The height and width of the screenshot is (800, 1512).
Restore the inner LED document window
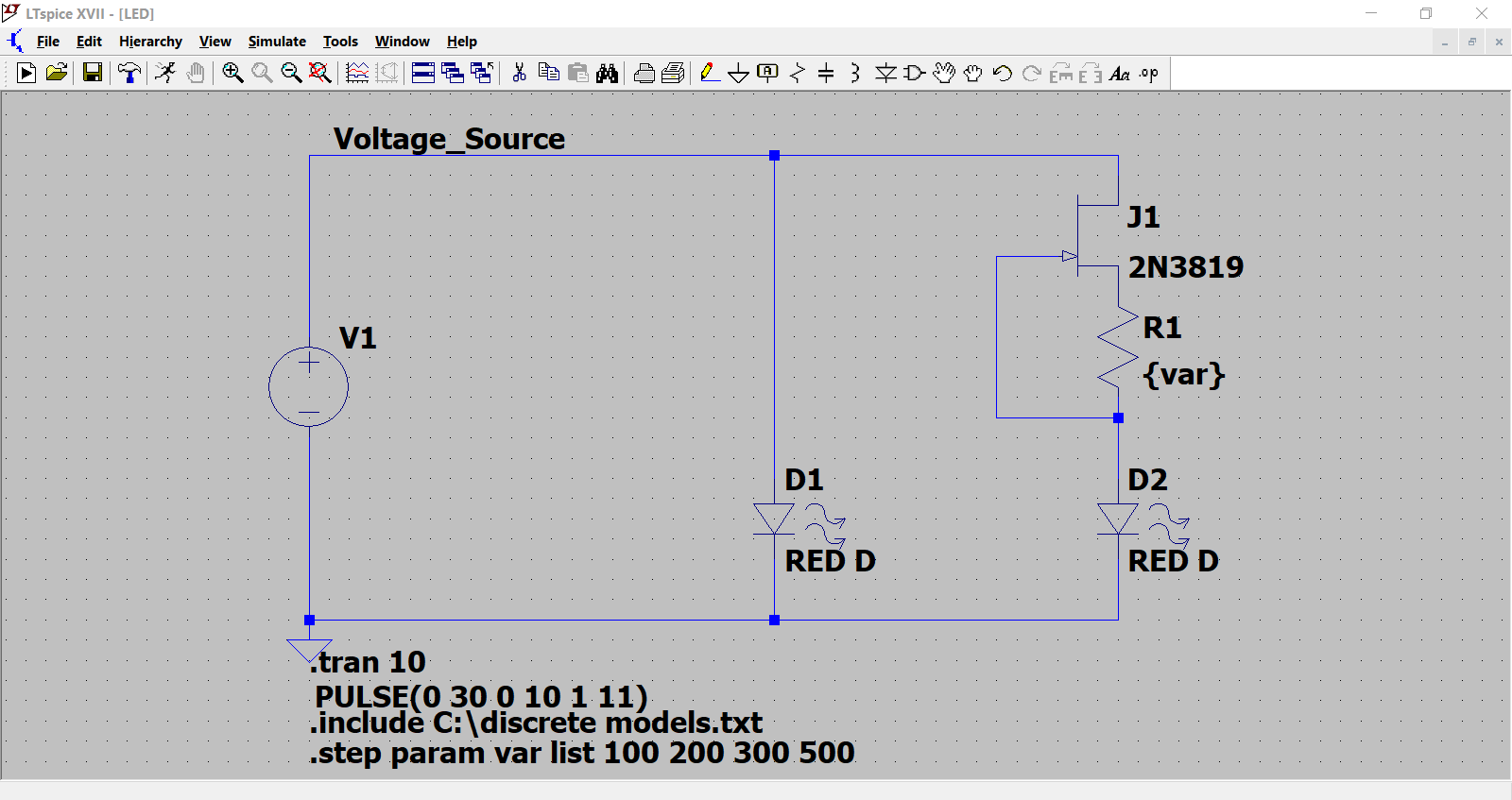[x=1471, y=42]
